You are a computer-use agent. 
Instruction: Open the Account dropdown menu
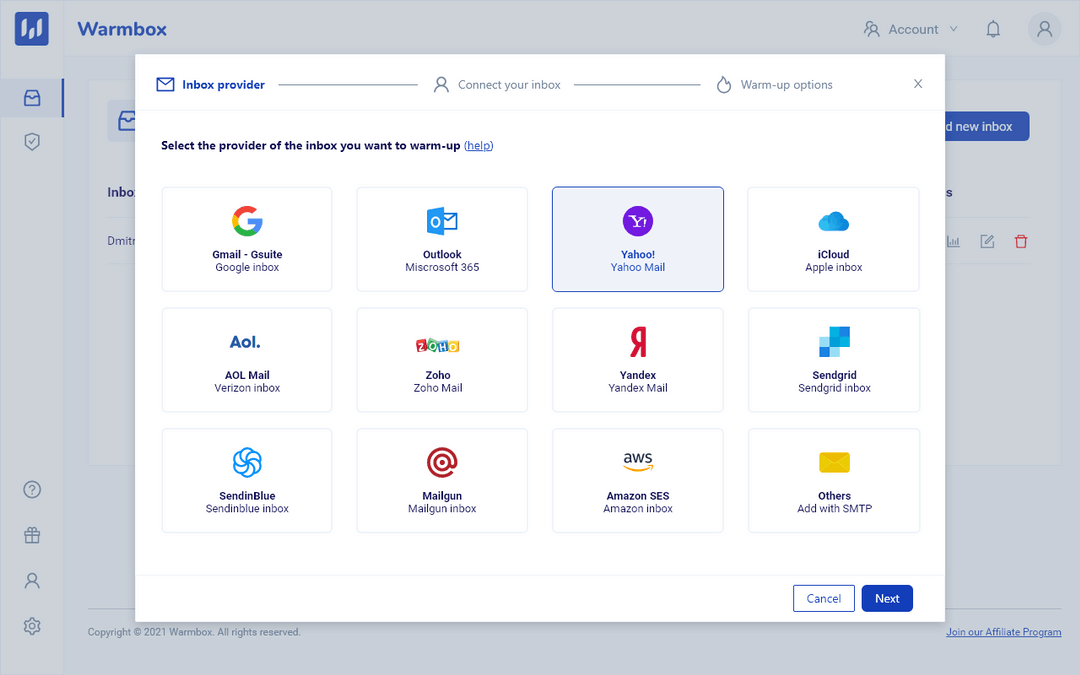point(910,29)
